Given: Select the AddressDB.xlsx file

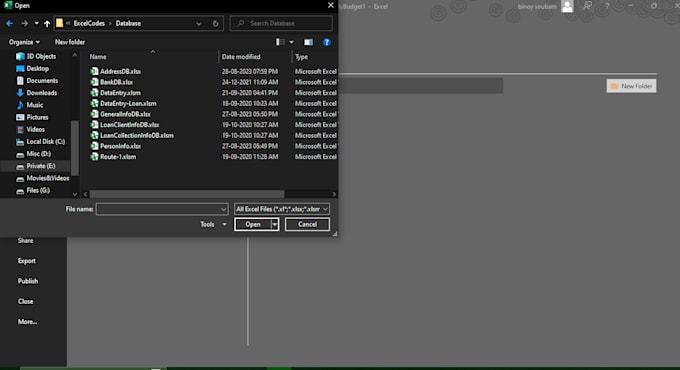Looking at the screenshot, I should (120, 71).
